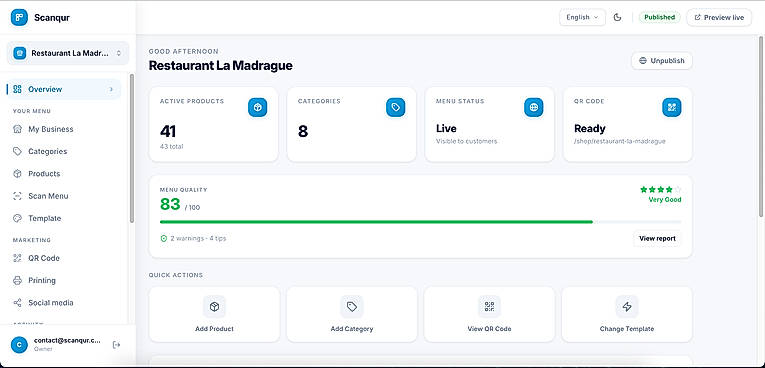Screen dimensions: 765x368
Task: Open QR Code in Marketing section
Action: coord(64,258)
